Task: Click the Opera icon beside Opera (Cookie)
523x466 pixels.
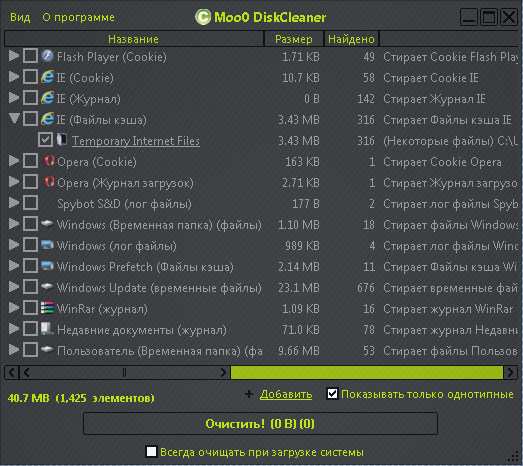Action: [x=49, y=161]
